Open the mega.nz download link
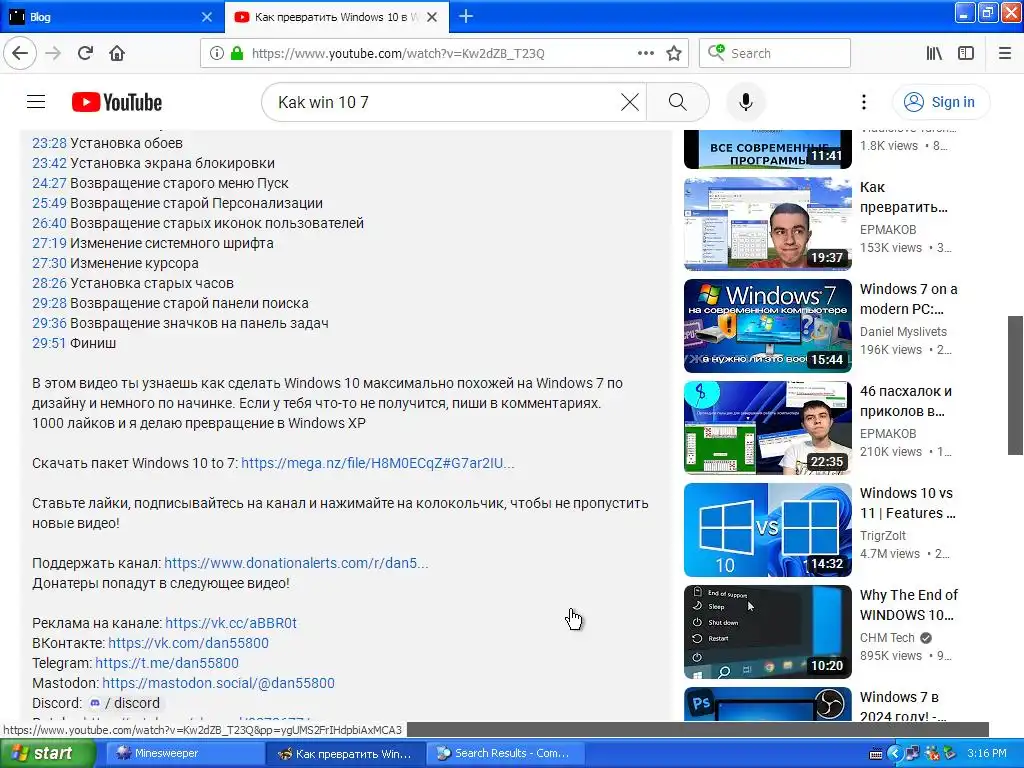1024x768 pixels. [377, 463]
